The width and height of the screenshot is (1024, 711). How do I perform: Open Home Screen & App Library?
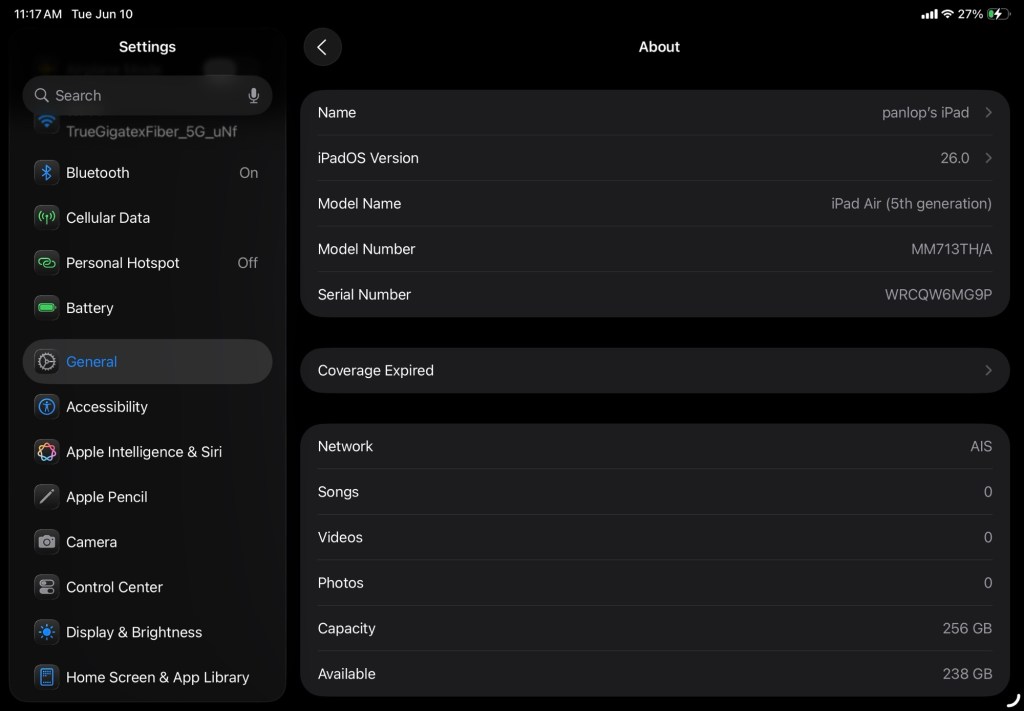tap(157, 677)
